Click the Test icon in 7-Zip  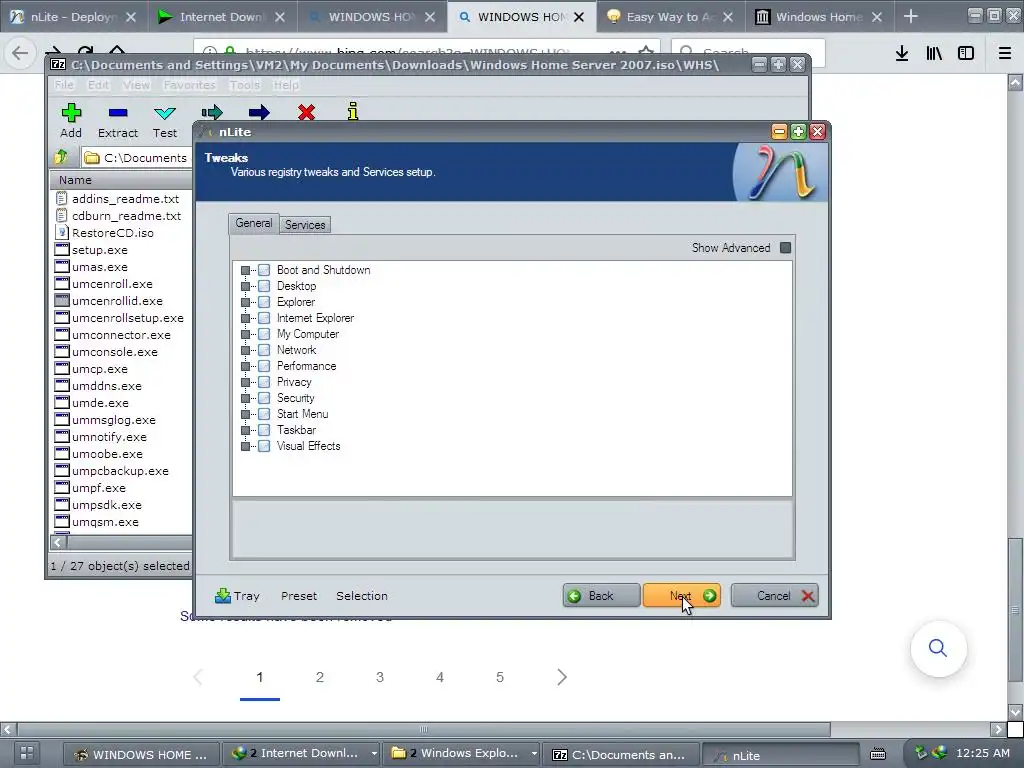click(x=165, y=114)
